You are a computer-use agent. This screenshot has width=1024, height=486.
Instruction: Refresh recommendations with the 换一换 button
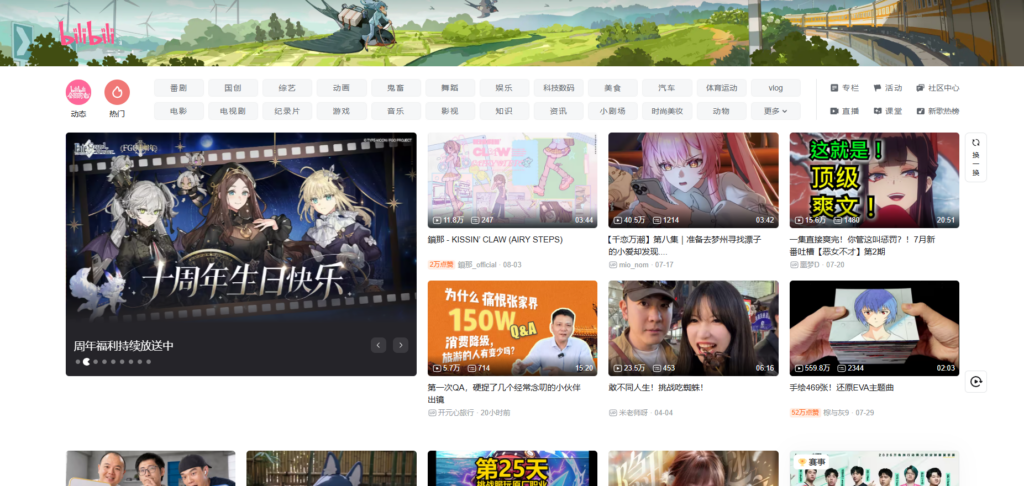click(x=976, y=157)
